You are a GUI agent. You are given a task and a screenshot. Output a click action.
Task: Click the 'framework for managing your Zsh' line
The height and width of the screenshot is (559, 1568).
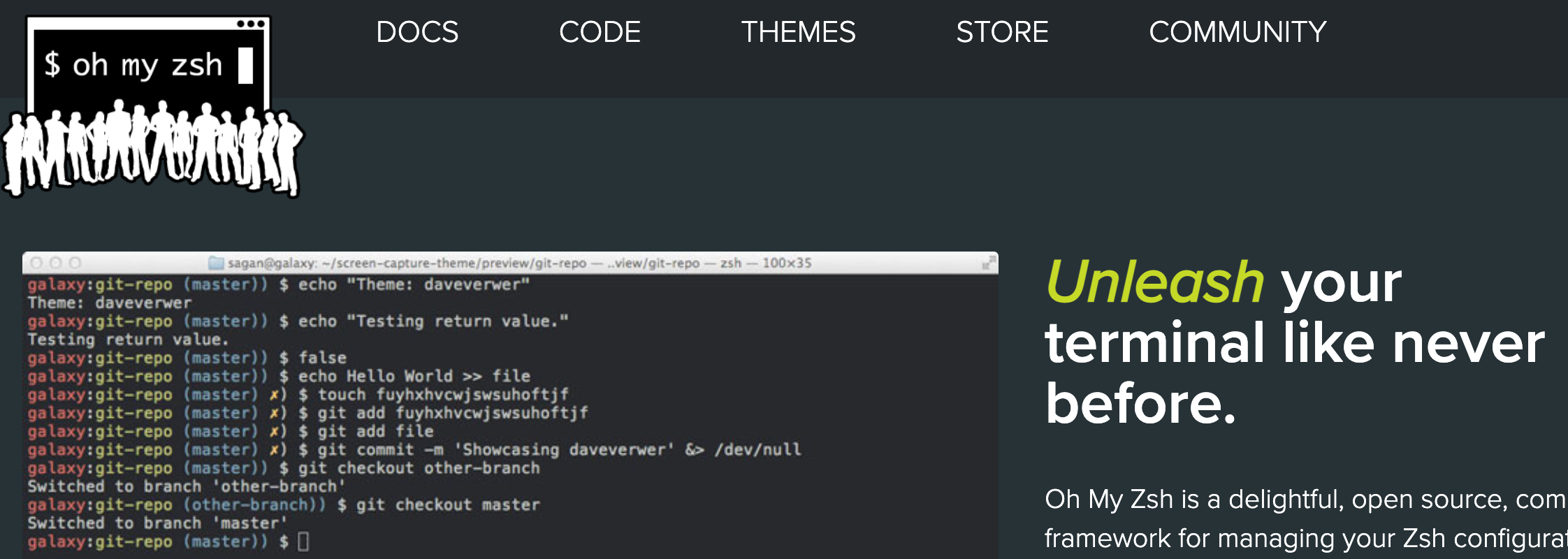(1306, 538)
